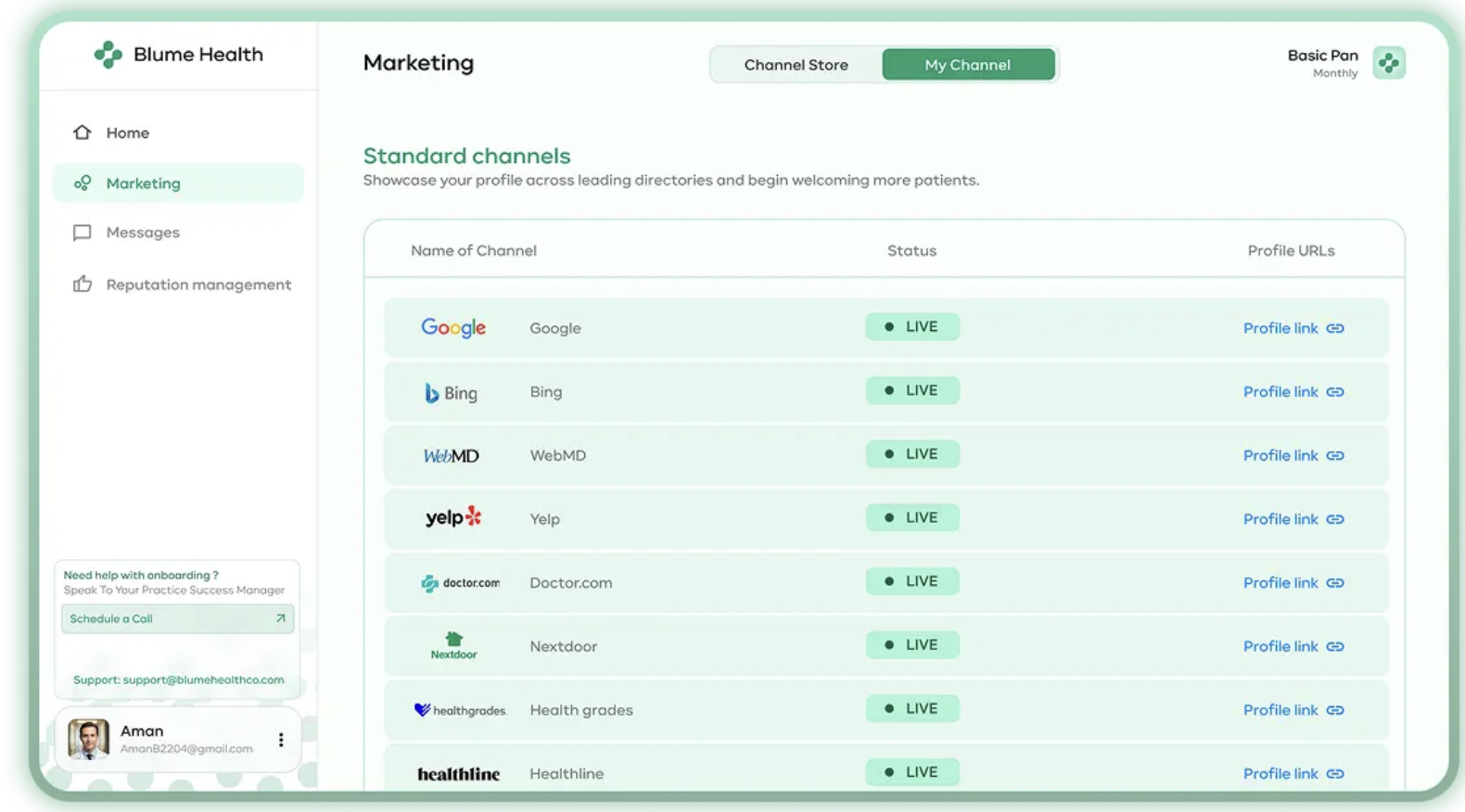This screenshot has height=812, width=1465.
Task: Click the Google logo in the channel list
Action: click(x=453, y=328)
